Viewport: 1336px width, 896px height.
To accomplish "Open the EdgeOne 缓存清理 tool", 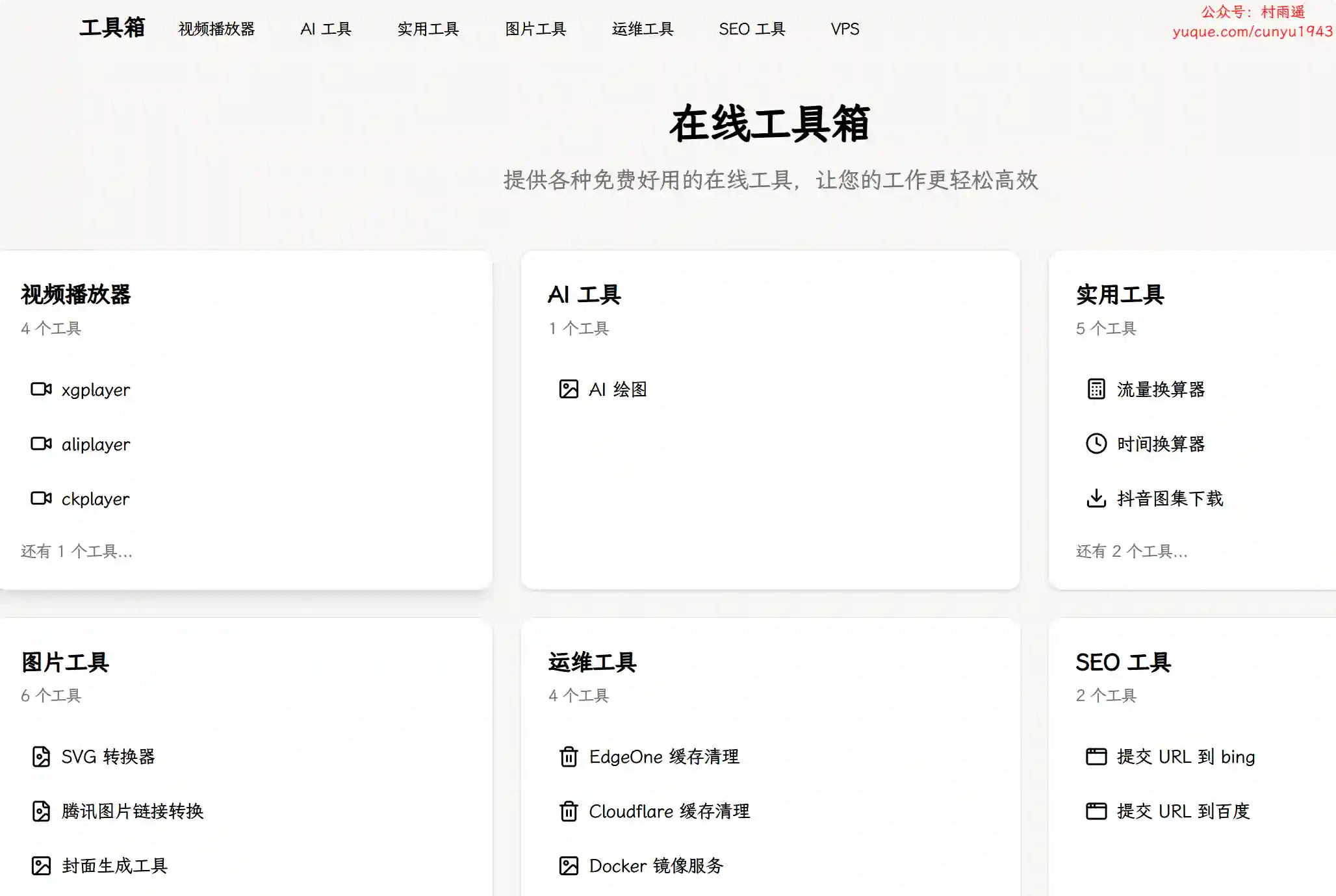I will coord(664,756).
